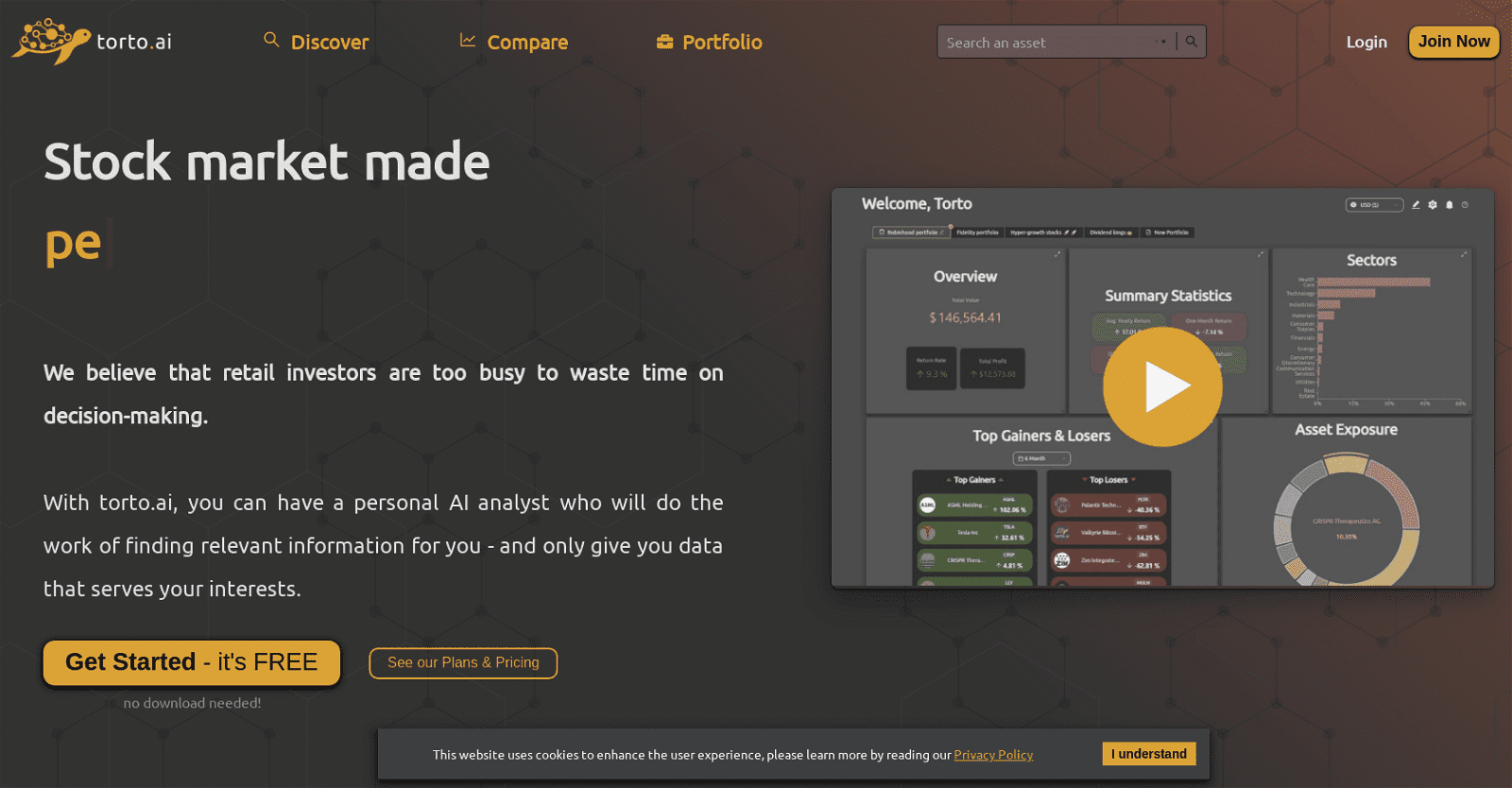
Task: Click the 'With torto.ai, you can have' paragraph
Action: [384, 546]
